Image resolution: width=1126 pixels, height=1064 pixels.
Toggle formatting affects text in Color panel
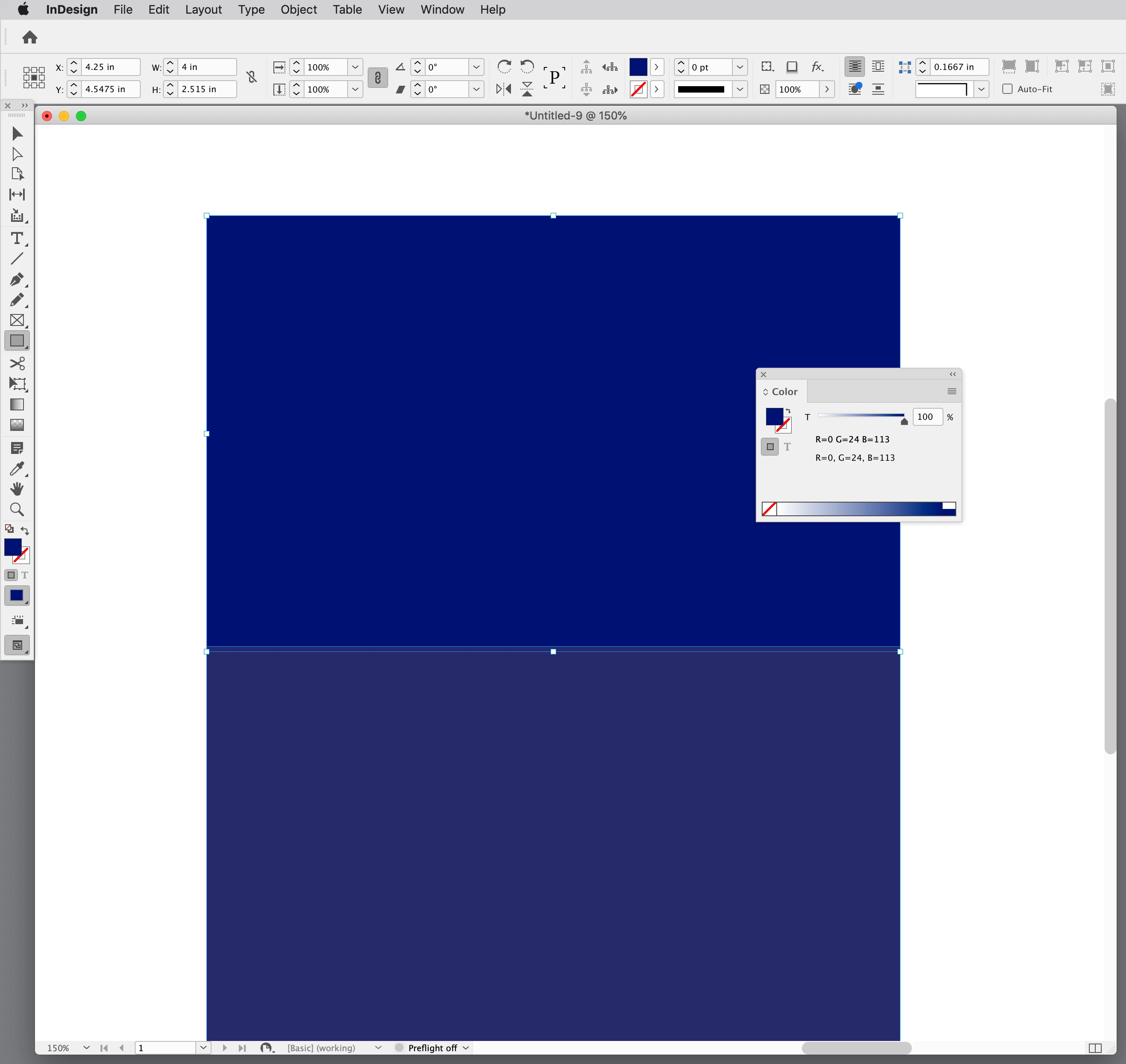tap(787, 447)
